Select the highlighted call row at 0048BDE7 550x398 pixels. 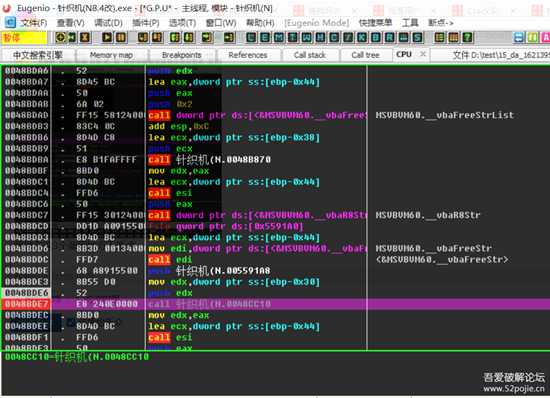point(275,304)
